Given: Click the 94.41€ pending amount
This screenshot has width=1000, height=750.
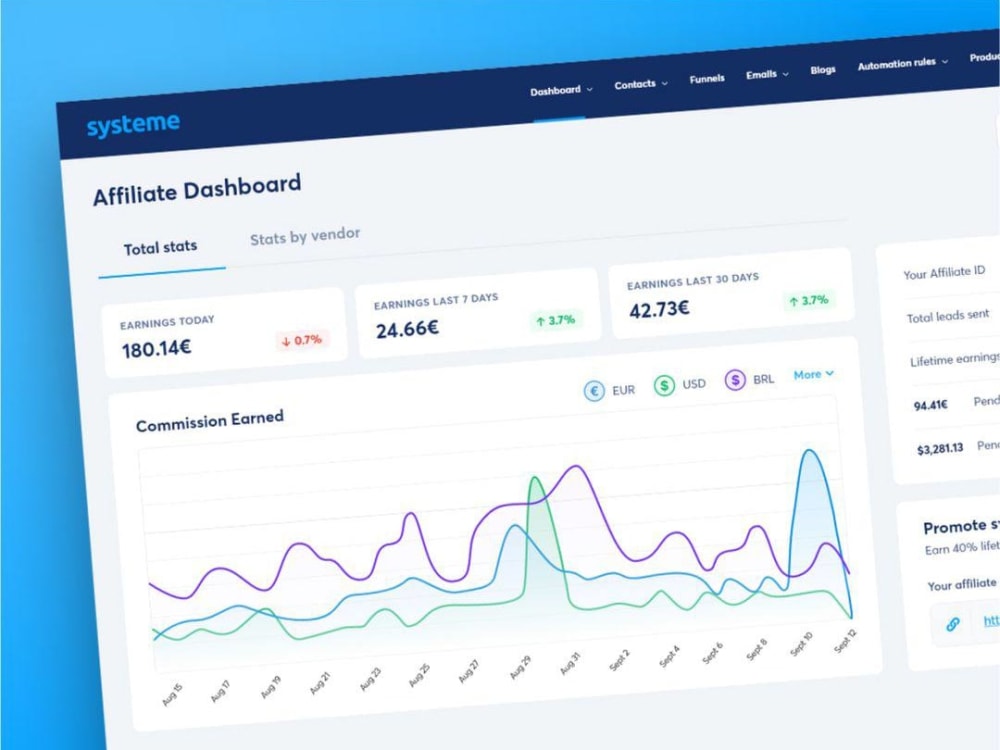Looking at the screenshot, I should [930, 406].
